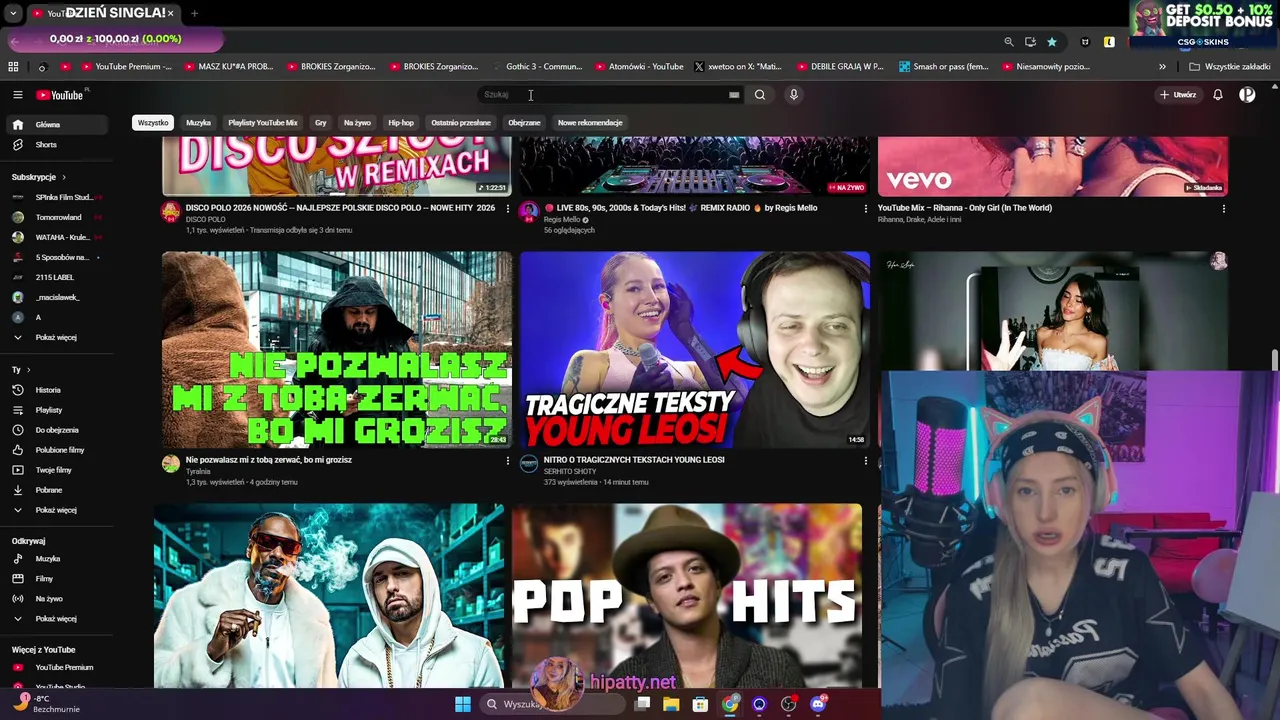Open Wszystkie zakładki bookmarks folder

(x=1229, y=67)
